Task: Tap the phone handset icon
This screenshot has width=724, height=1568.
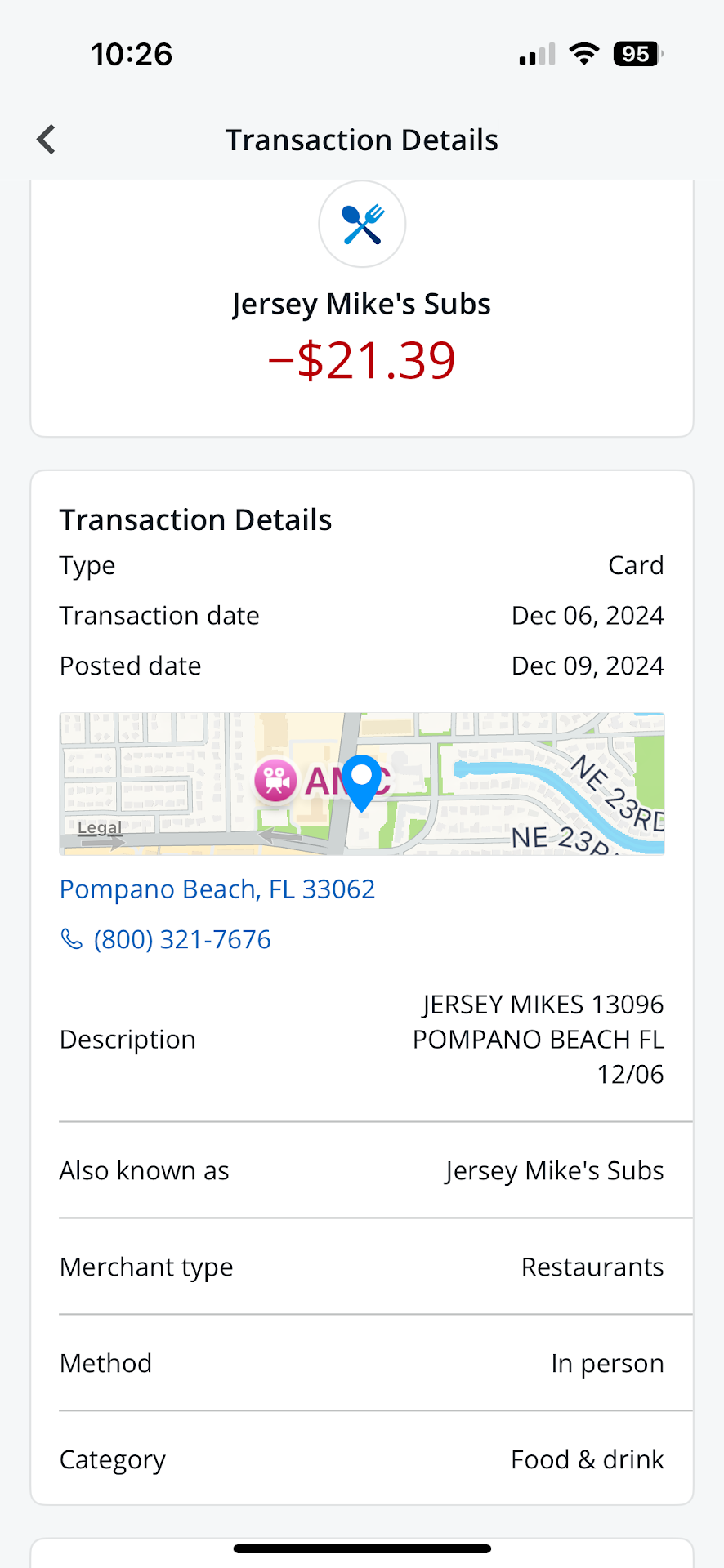Action: pos(72,939)
